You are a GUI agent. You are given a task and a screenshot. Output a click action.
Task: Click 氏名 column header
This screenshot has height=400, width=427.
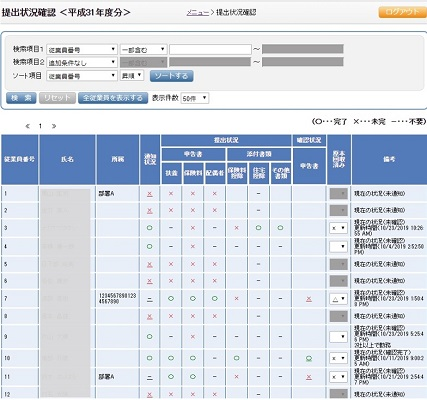tap(67, 160)
